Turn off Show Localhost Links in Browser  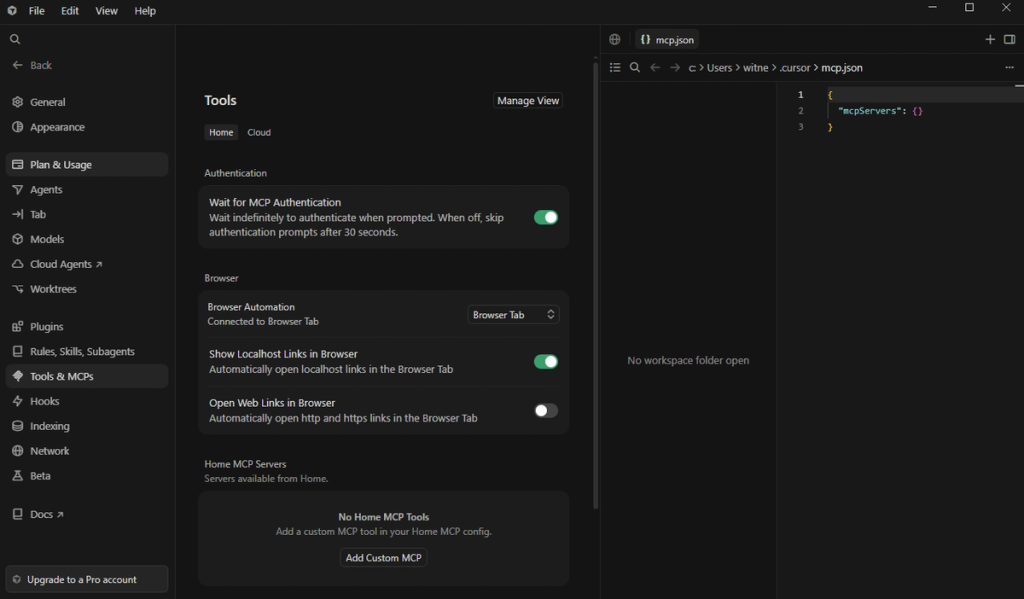point(546,361)
